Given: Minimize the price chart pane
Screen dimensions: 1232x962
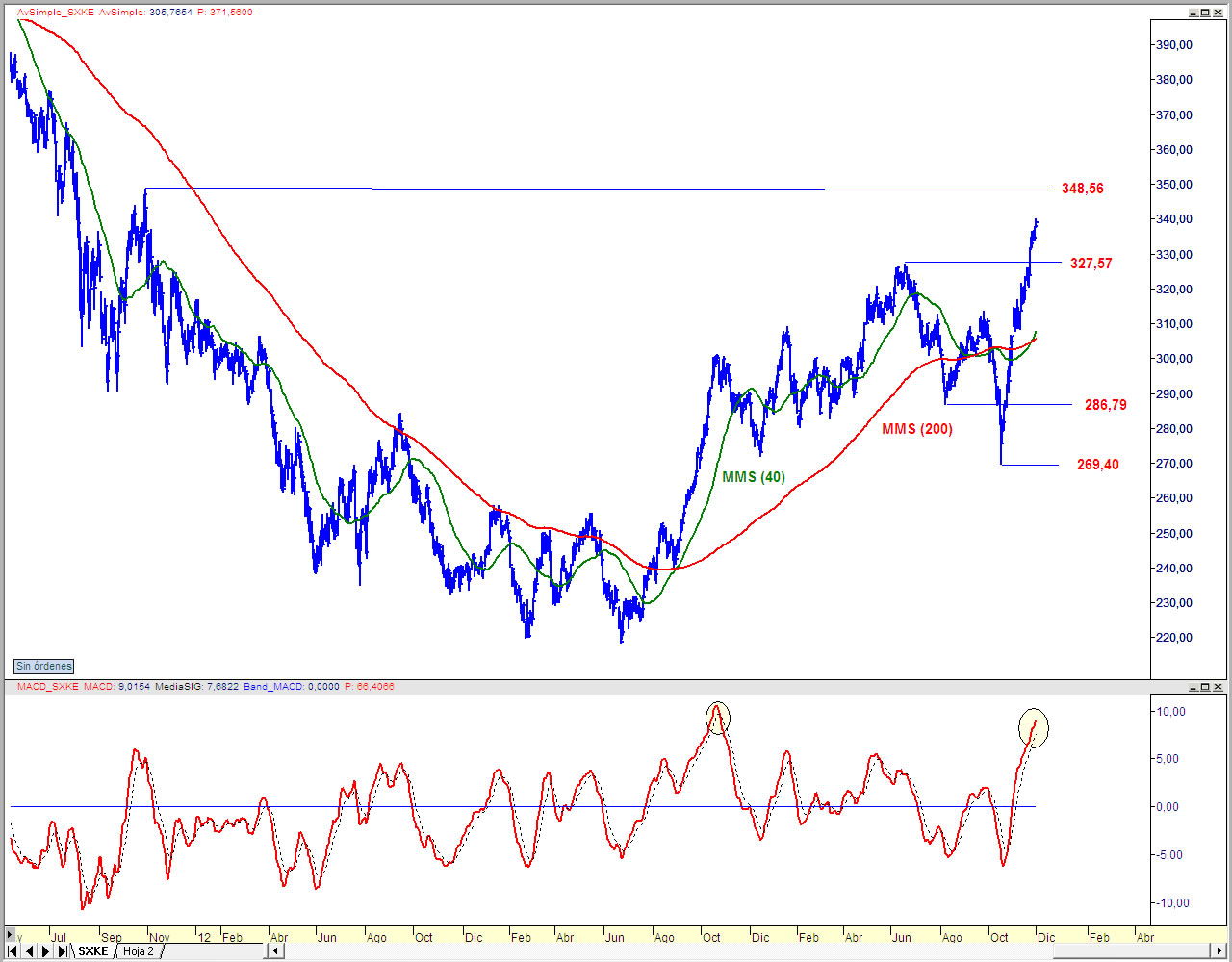Looking at the screenshot, I should click(x=1193, y=13).
